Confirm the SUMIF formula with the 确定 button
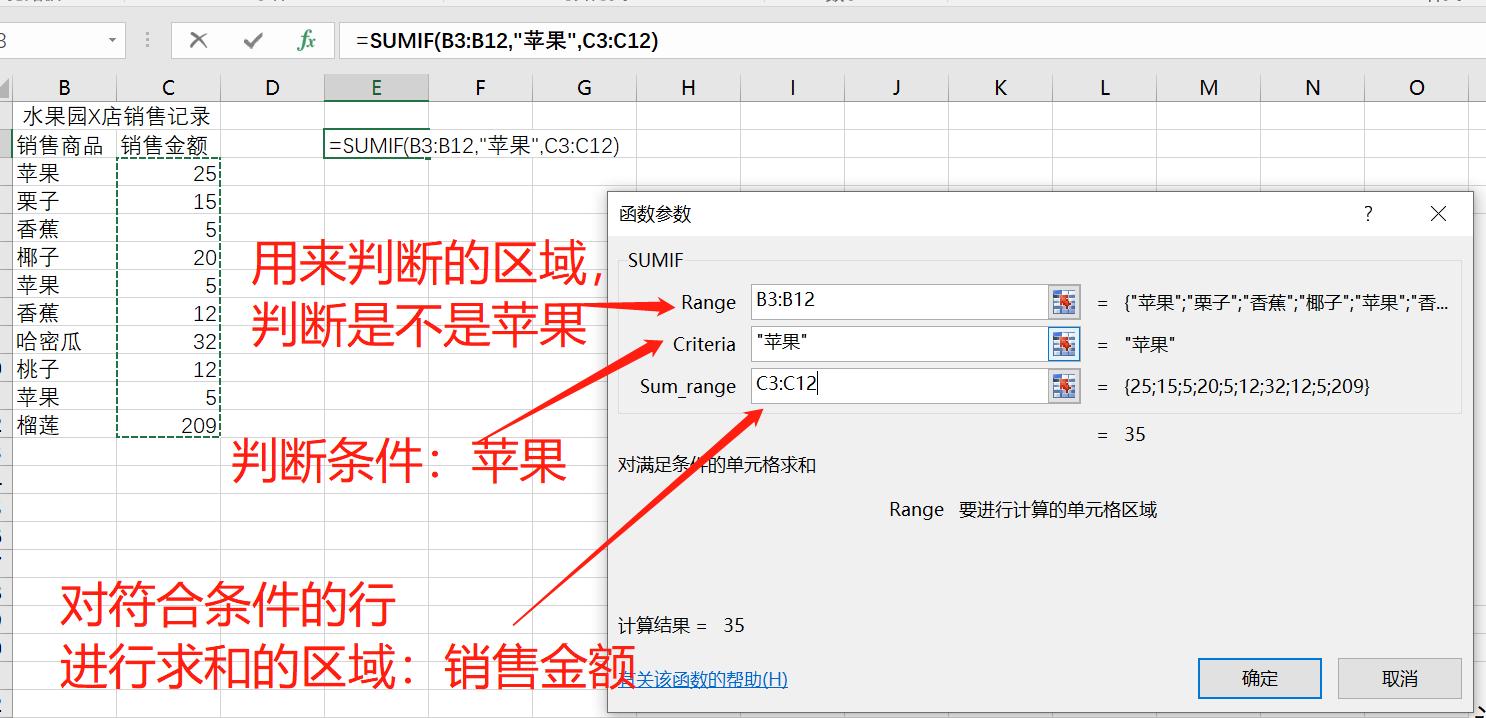 [x=1259, y=678]
